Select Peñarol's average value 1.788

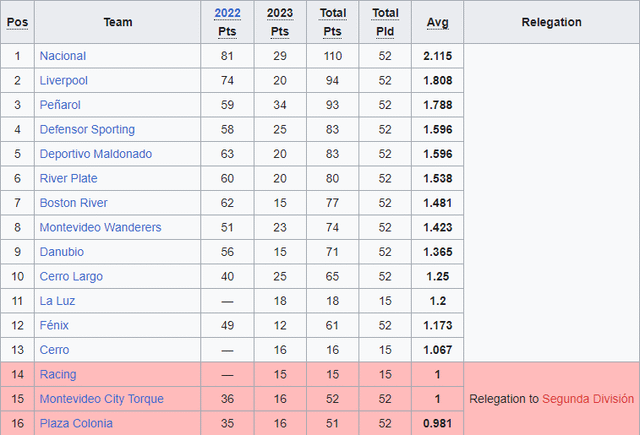[x=438, y=105]
